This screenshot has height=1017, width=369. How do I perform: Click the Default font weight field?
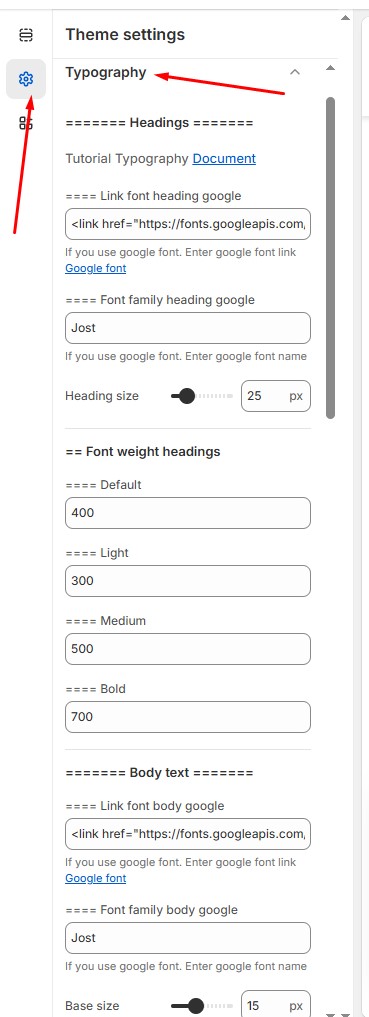[188, 512]
